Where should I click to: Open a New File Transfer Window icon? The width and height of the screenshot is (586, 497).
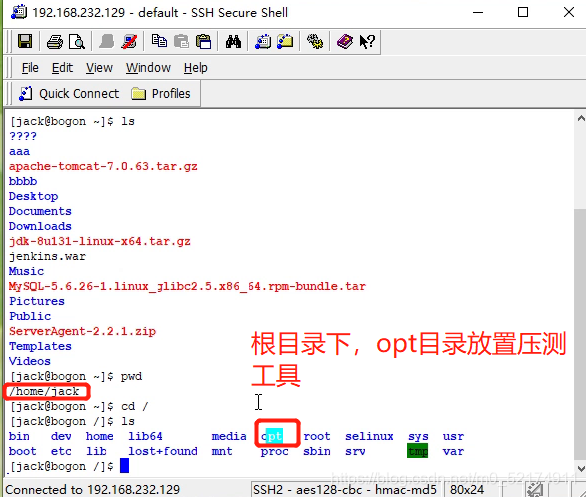(285, 41)
